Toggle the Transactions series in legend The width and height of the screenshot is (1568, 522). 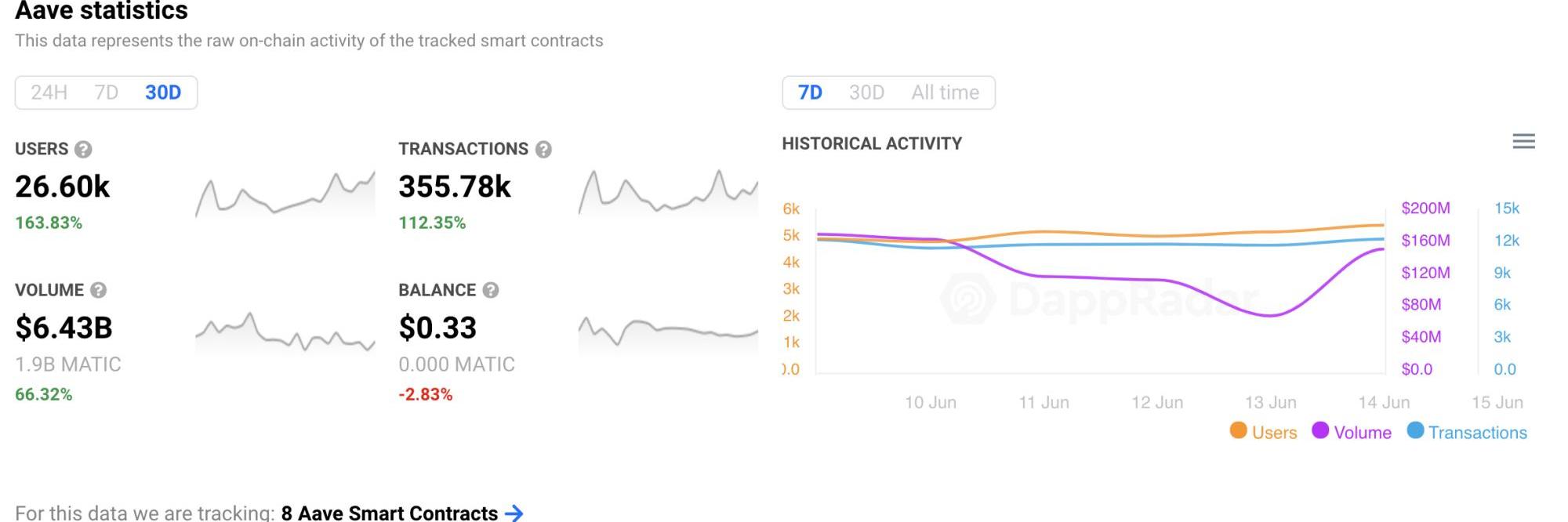(x=1467, y=432)
